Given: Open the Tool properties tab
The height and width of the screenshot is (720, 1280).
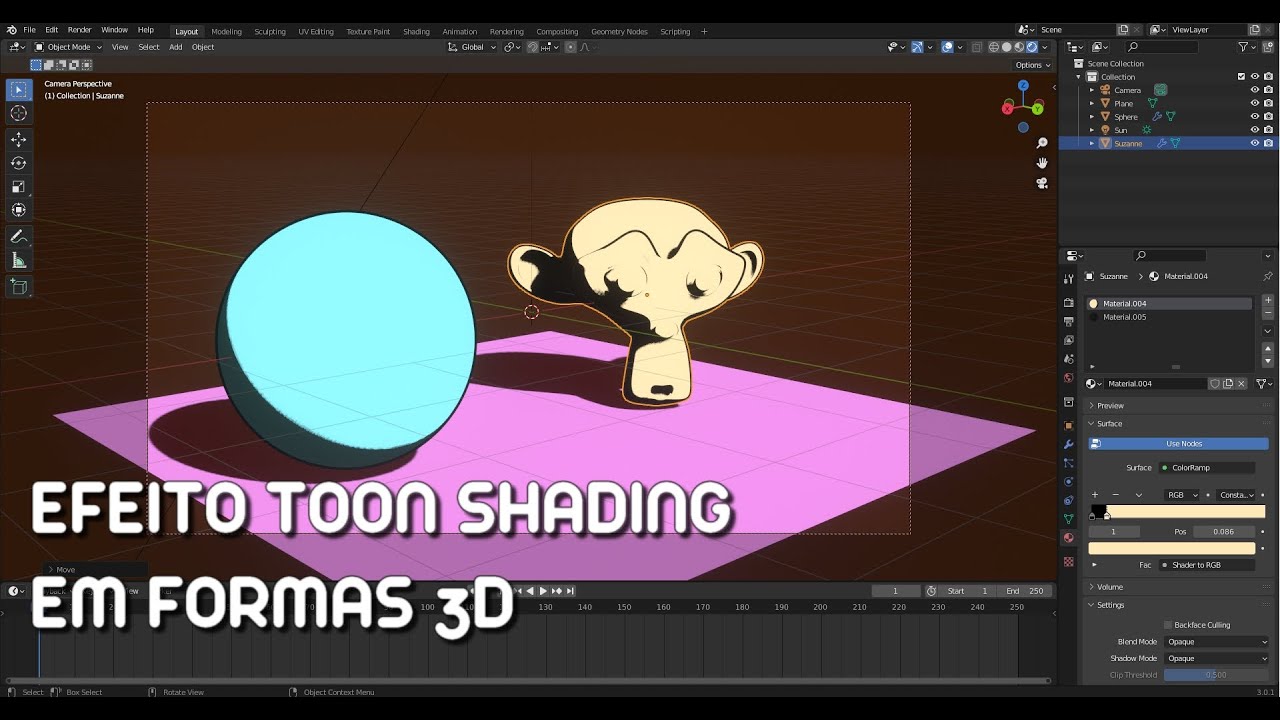Looking at the screenshot, I should pyautogui.click(x=1068, y=278).
